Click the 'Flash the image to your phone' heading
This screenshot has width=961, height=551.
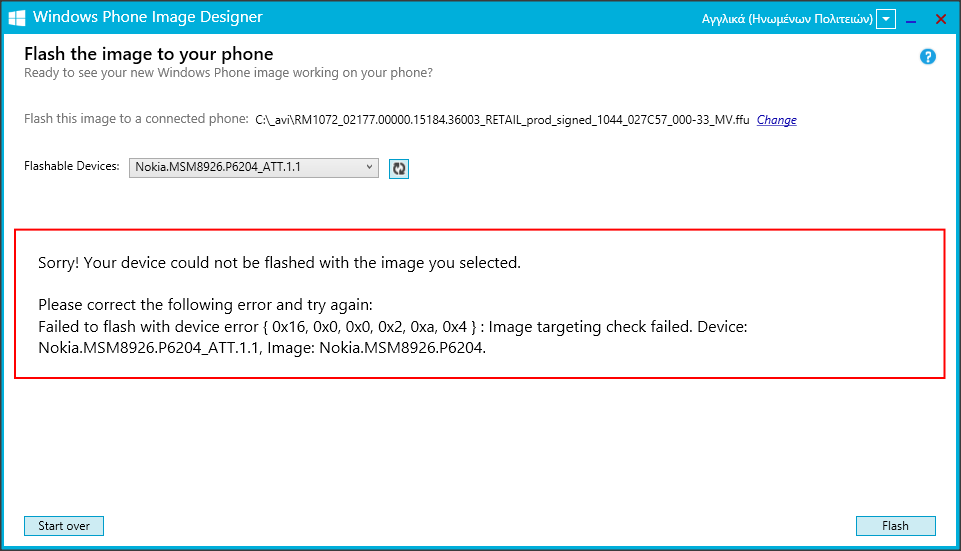149,54
